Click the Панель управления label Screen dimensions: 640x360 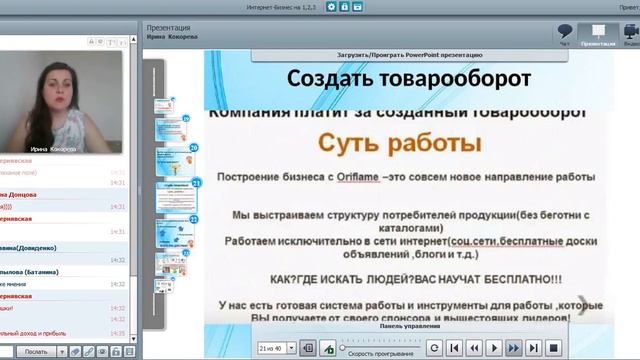click(410, 326)
